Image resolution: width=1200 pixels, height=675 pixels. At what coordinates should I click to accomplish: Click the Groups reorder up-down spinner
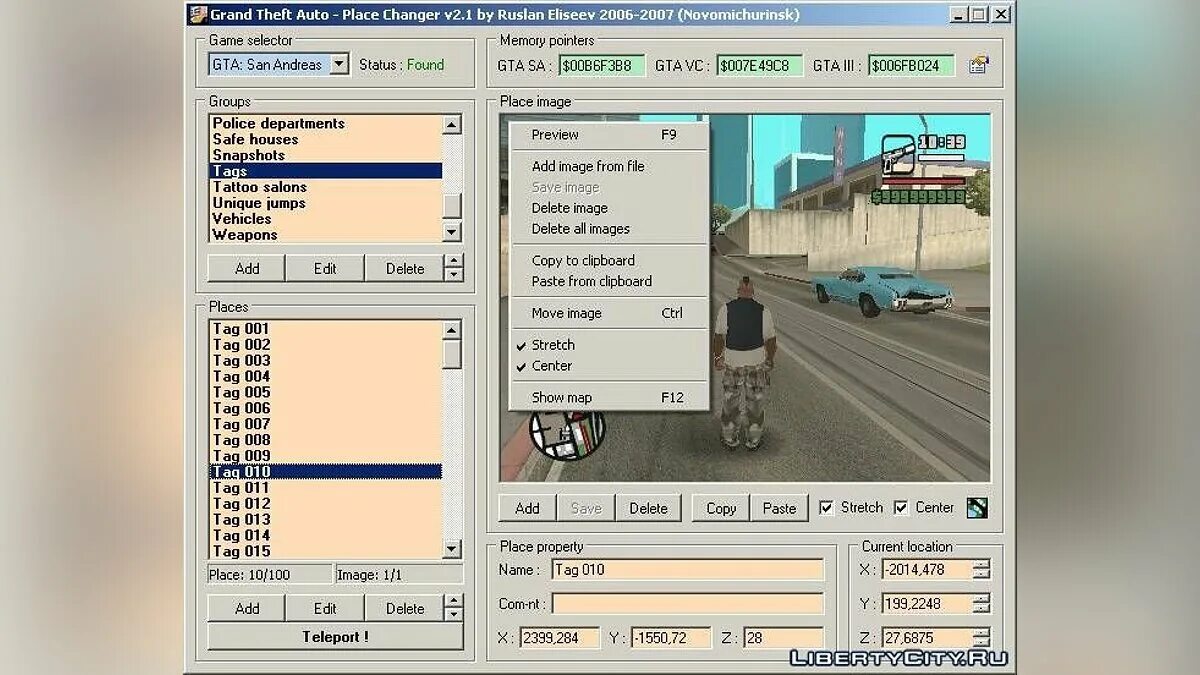click(x=454, y=268)
